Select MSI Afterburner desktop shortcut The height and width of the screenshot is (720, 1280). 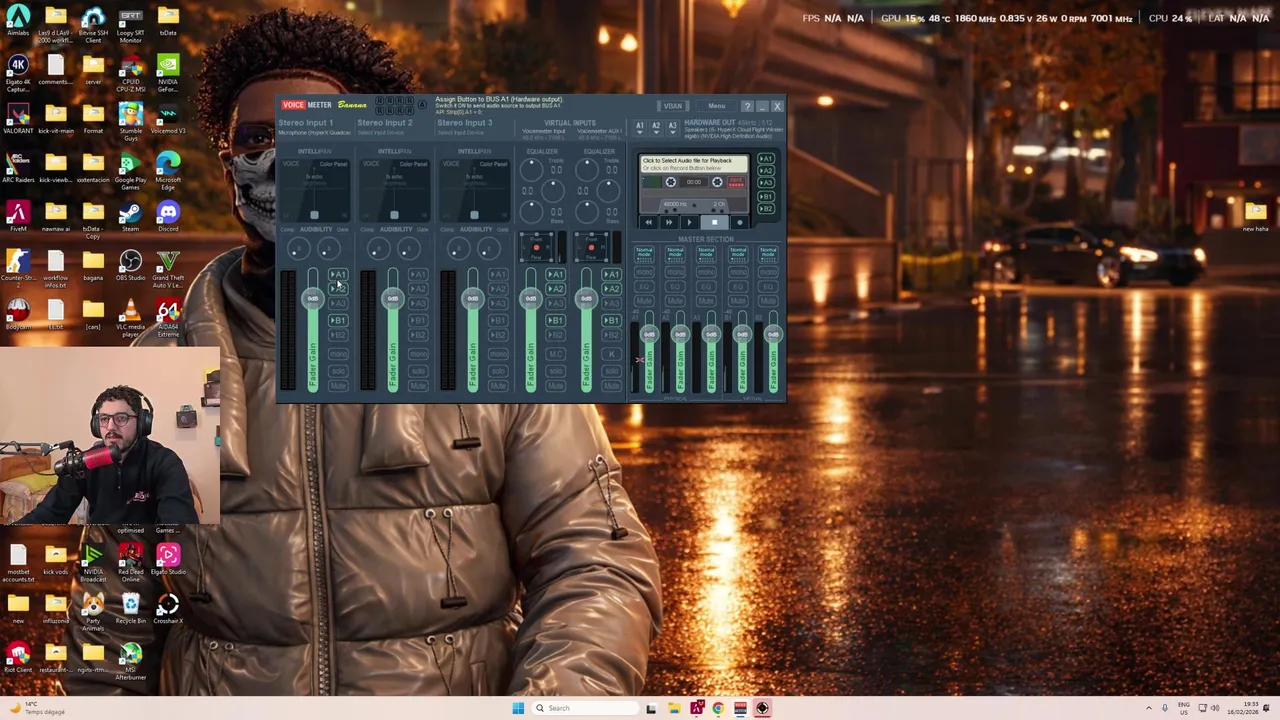tap(130, 660)
